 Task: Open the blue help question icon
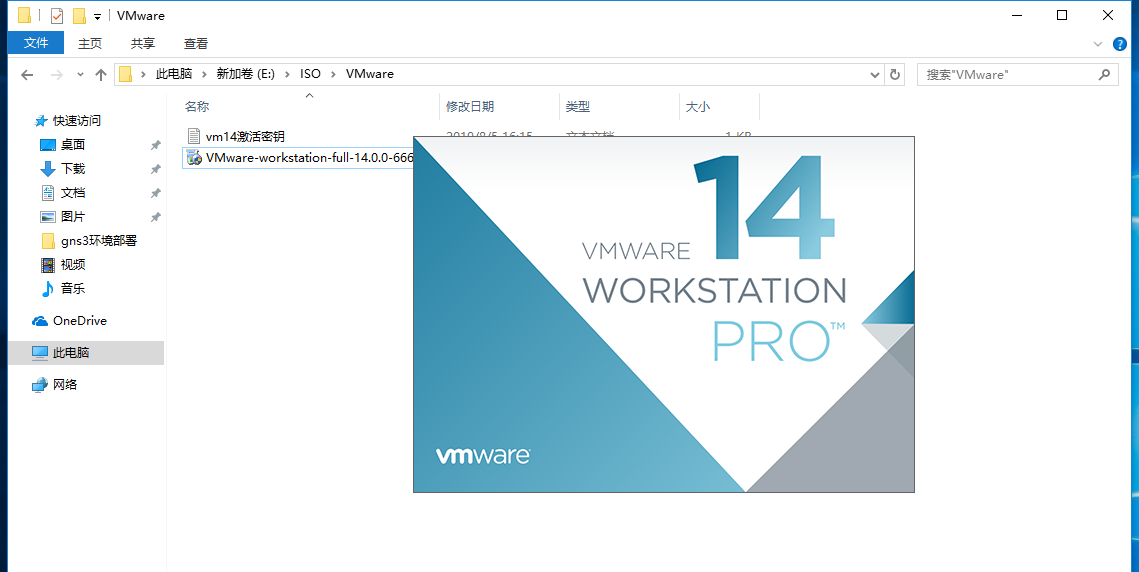point(1119,44)
